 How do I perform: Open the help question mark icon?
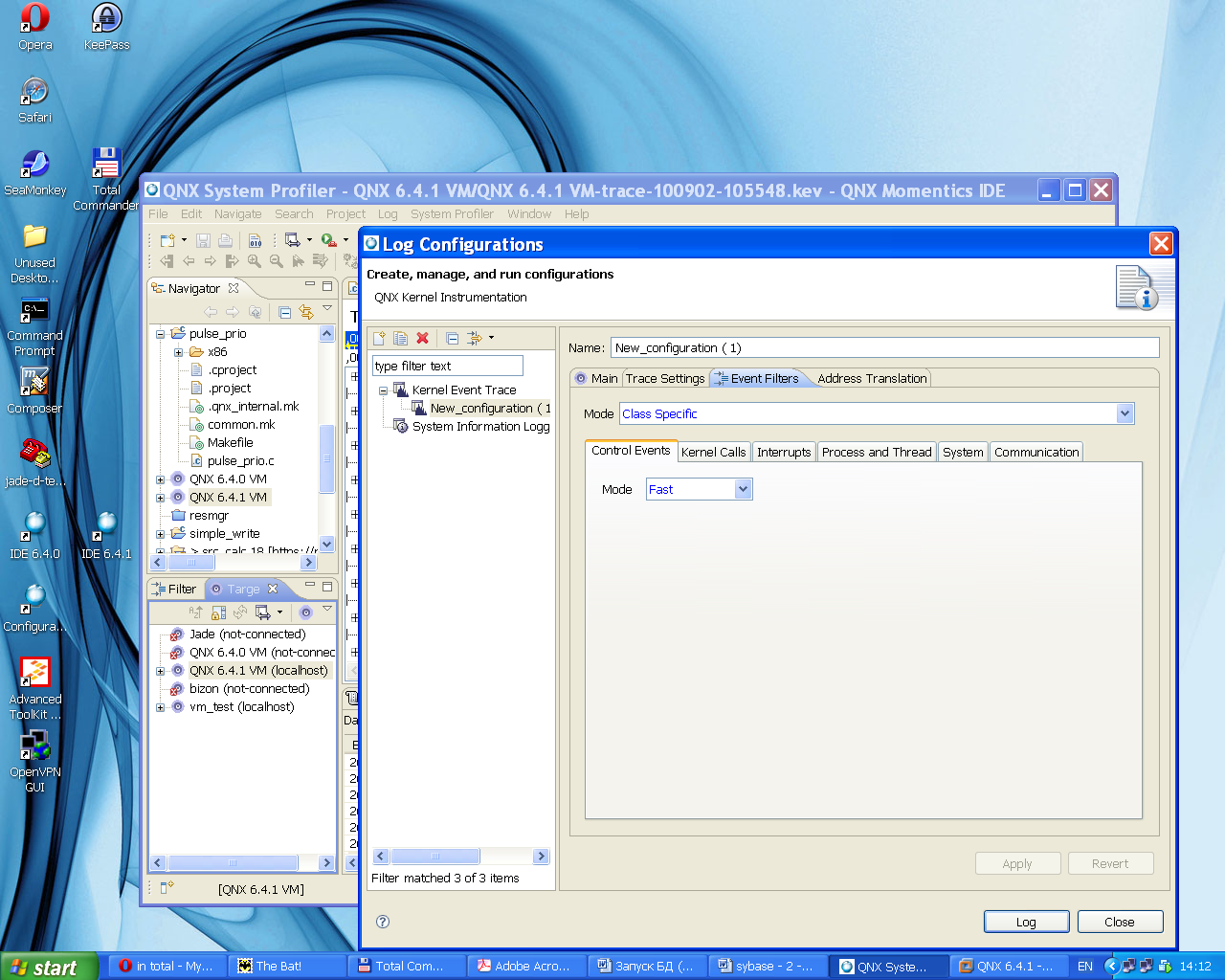point(383,922)
